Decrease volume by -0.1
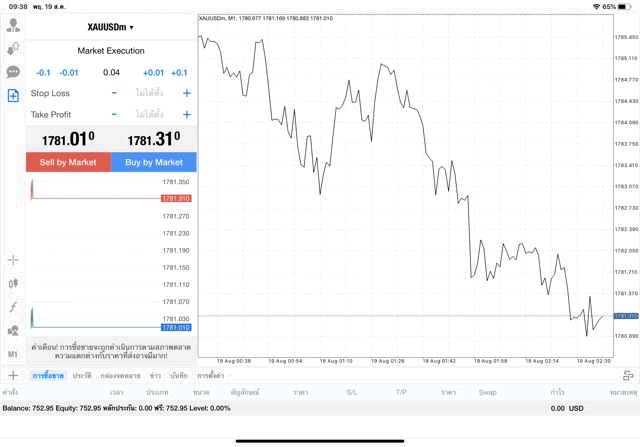 pyautogui.click(x=43, y=72)
